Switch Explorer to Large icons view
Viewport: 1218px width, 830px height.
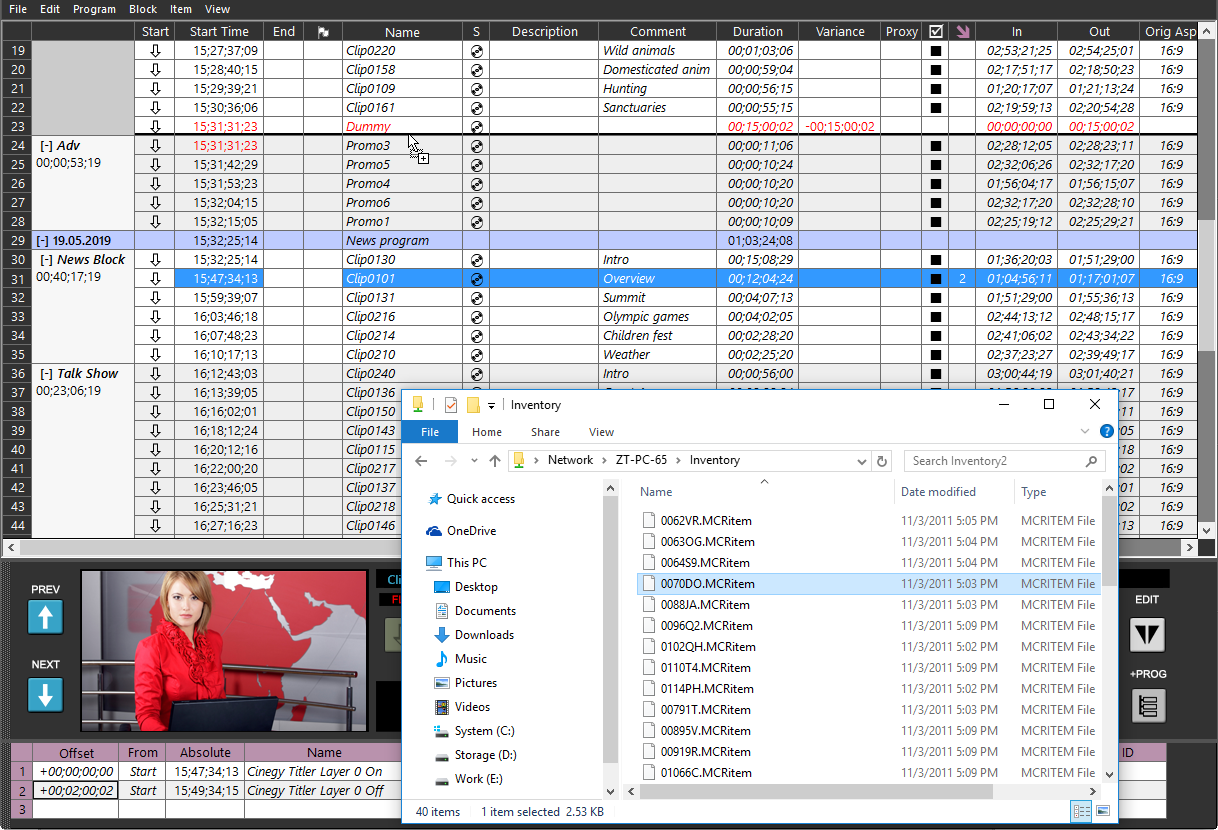(x=1103, y=811)
